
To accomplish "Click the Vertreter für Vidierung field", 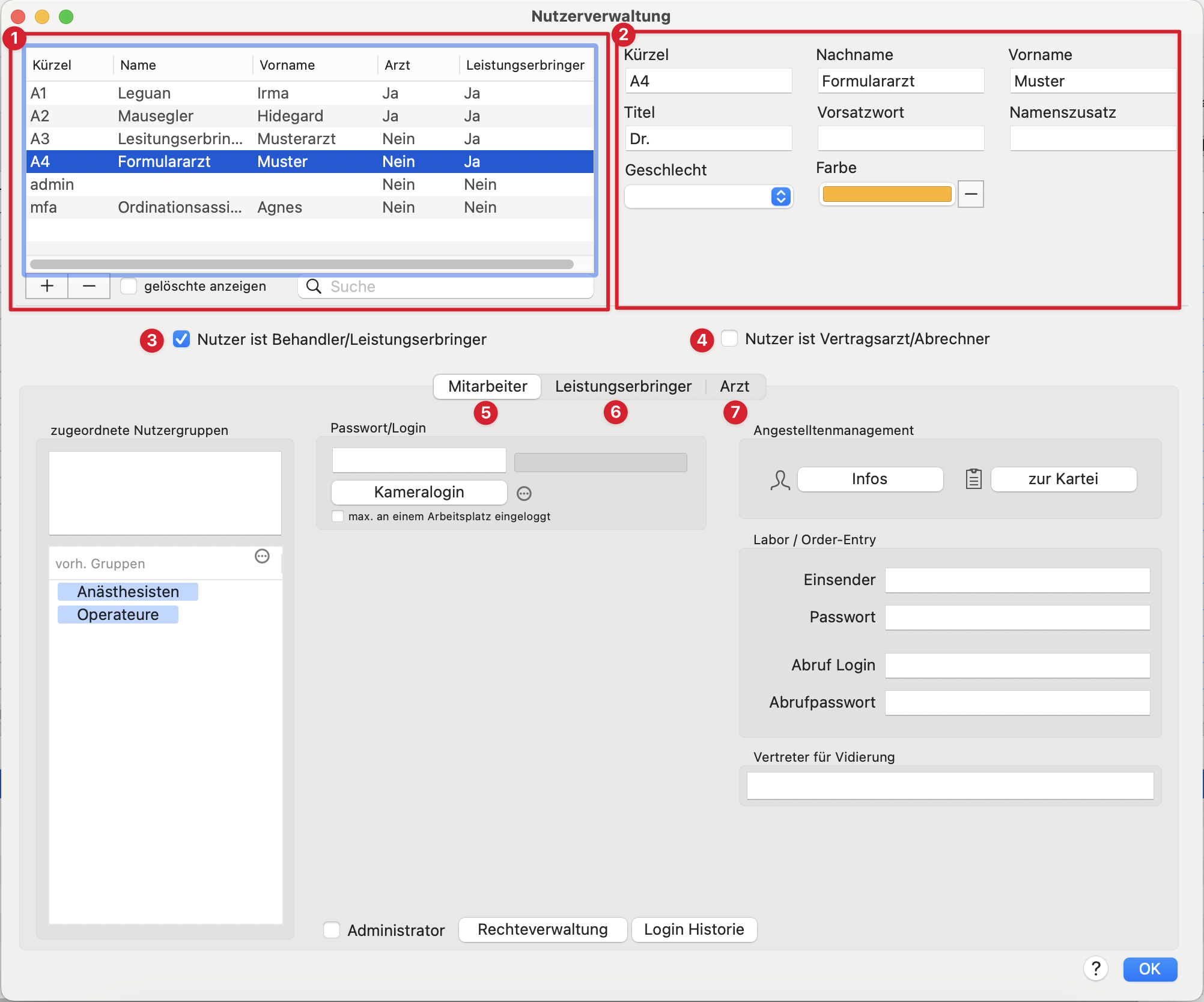I will point(950,786).
